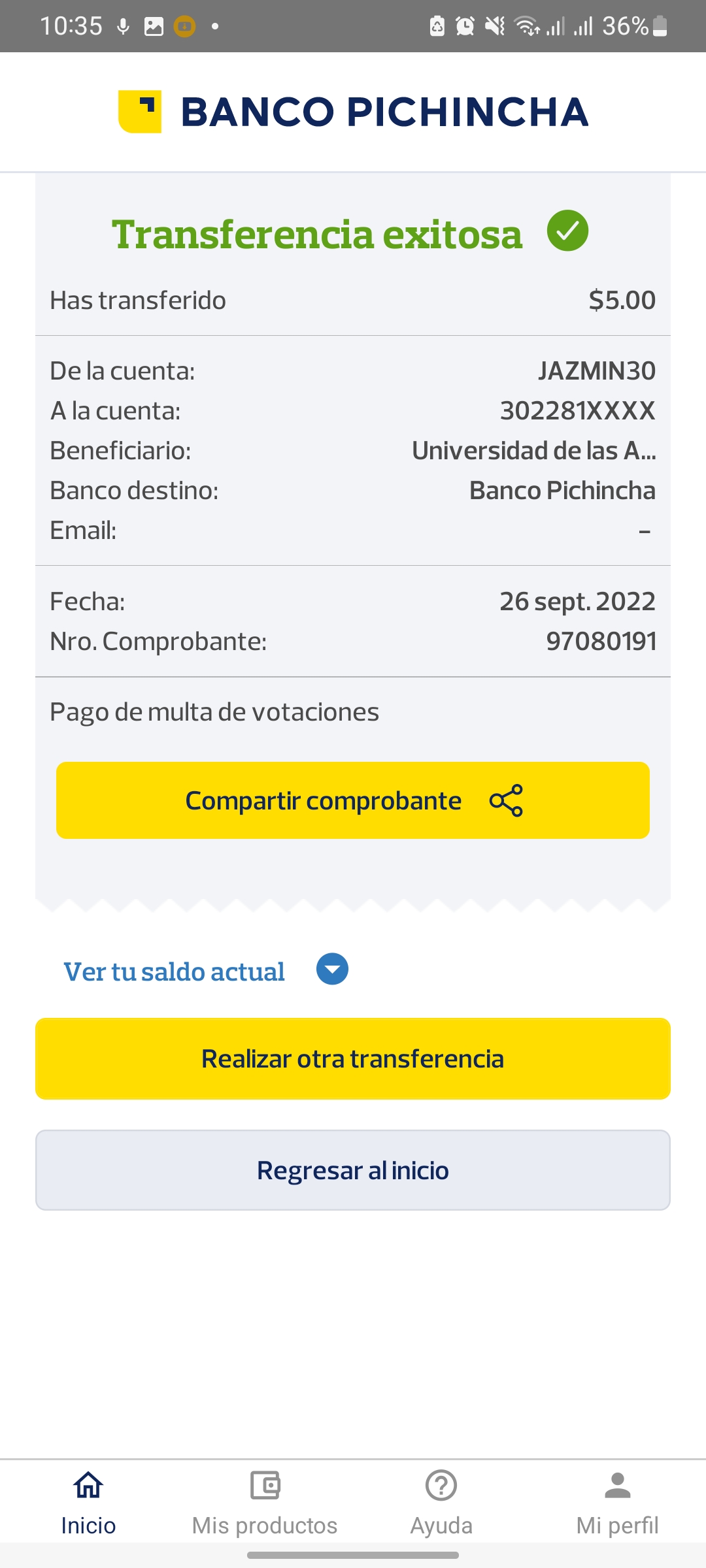This screenshot has height=1568, width=706.
Task: Tap the alarm clock status bar icon
Action: 465,26
